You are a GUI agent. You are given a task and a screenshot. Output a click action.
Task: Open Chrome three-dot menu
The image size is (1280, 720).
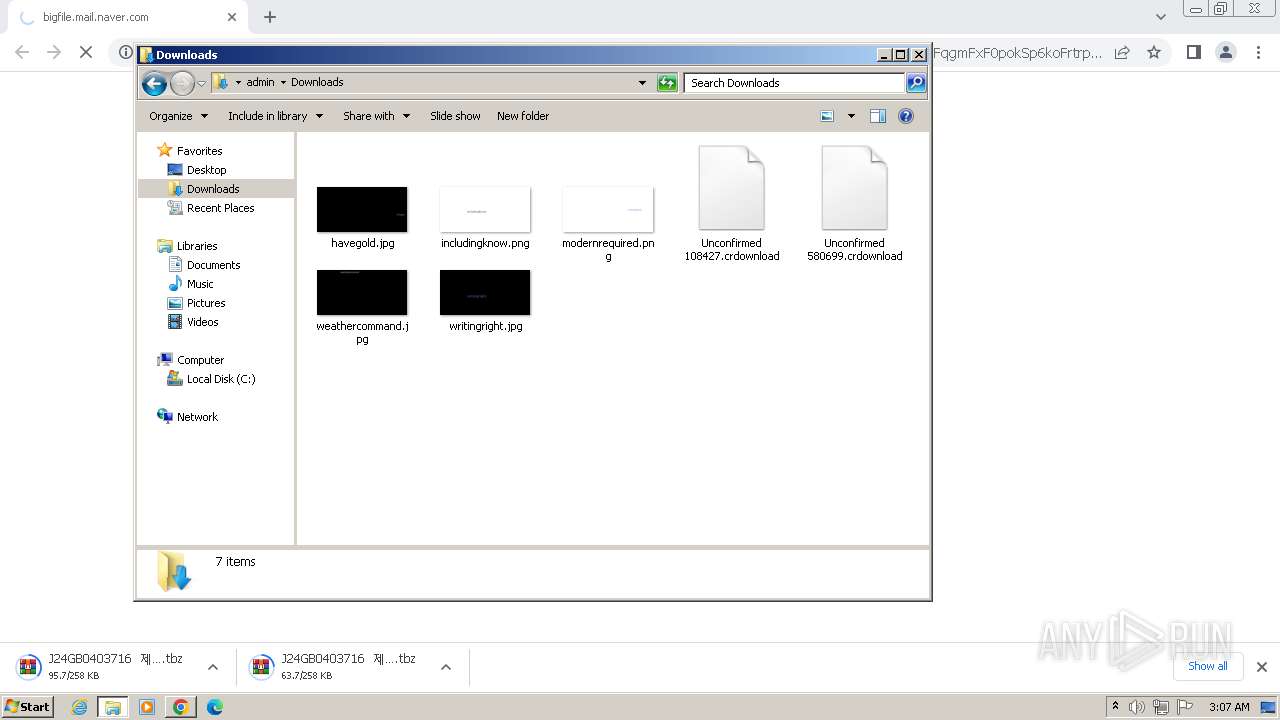[1259, 52]
